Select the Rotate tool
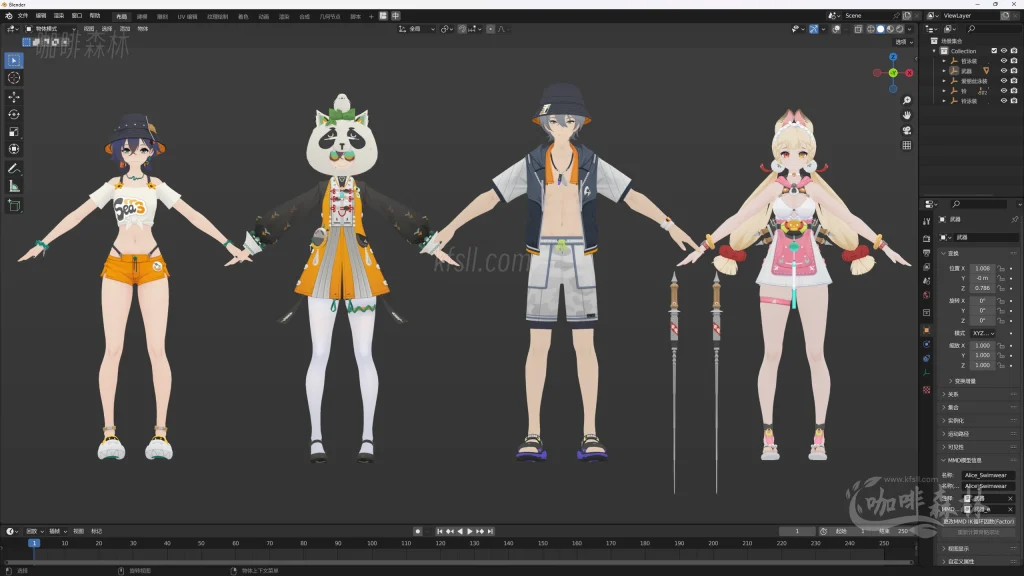 (x=14, y=114)
